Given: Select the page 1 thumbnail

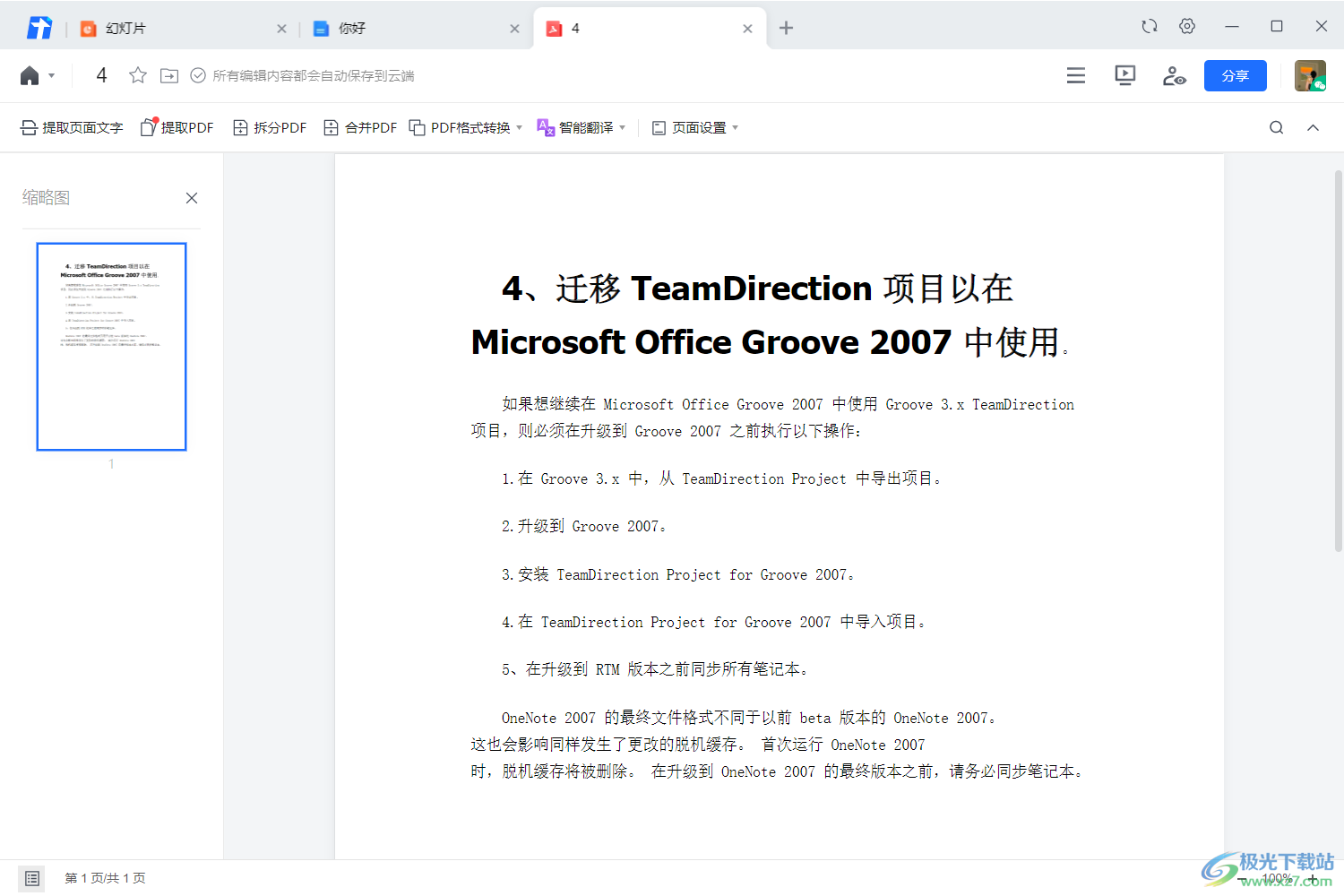Looking at the screenshot, I should [x=111, y=346].
